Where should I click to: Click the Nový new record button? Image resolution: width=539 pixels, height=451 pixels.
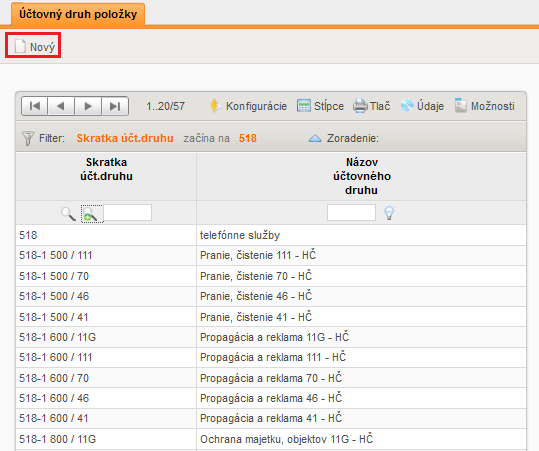(x=33, y=46)
